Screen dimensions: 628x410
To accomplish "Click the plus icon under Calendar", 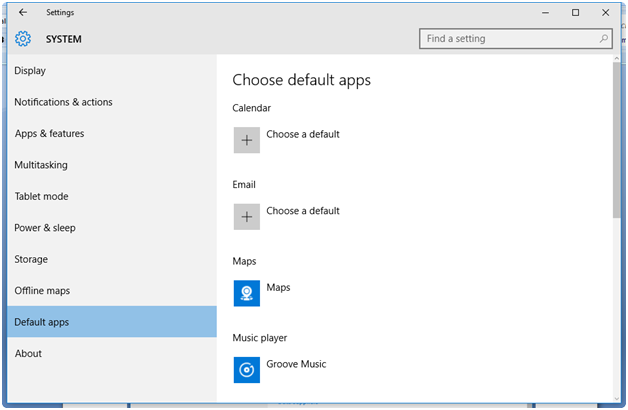I will 247,140.
